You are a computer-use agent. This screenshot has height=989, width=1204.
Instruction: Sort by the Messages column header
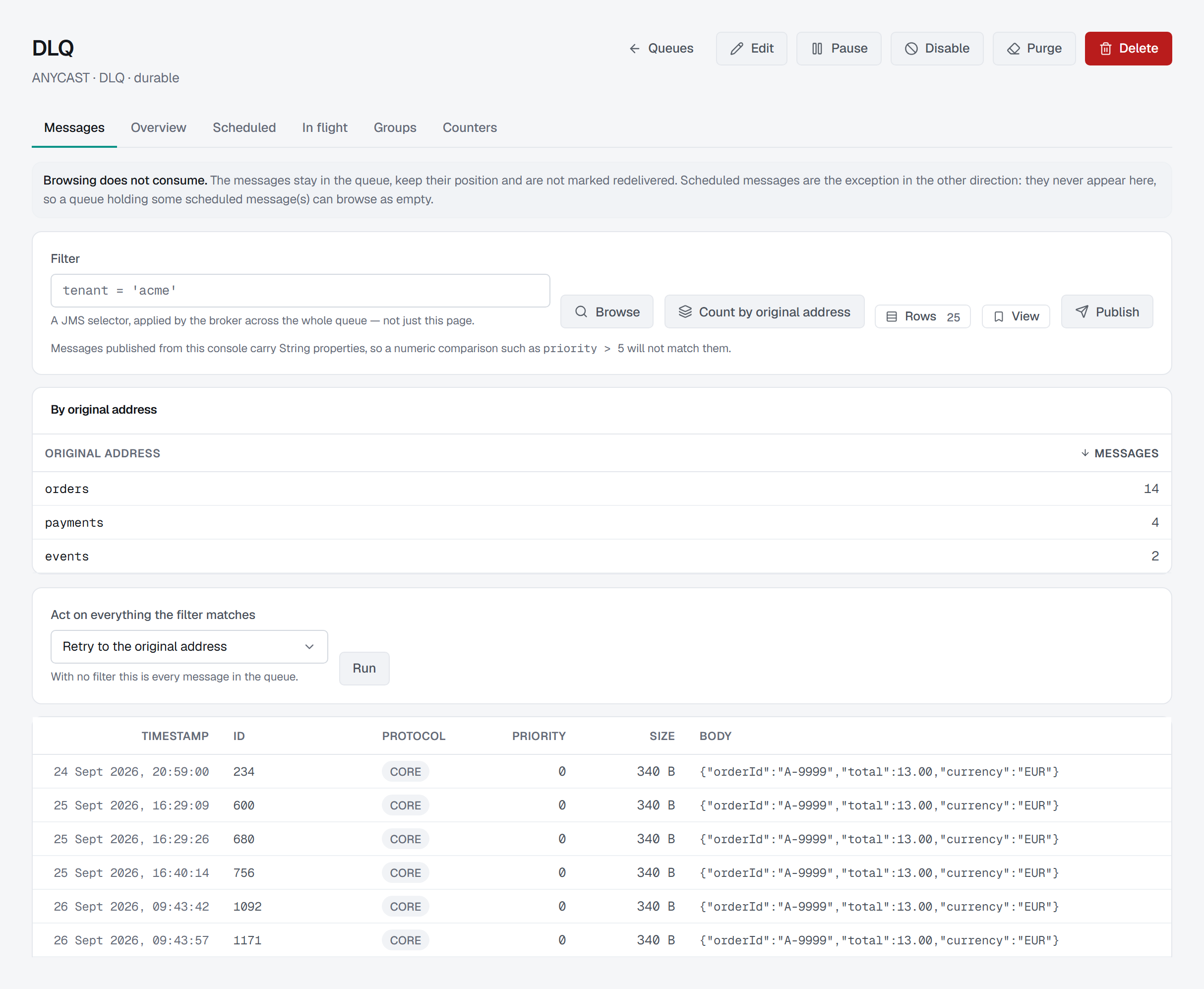1119,453
